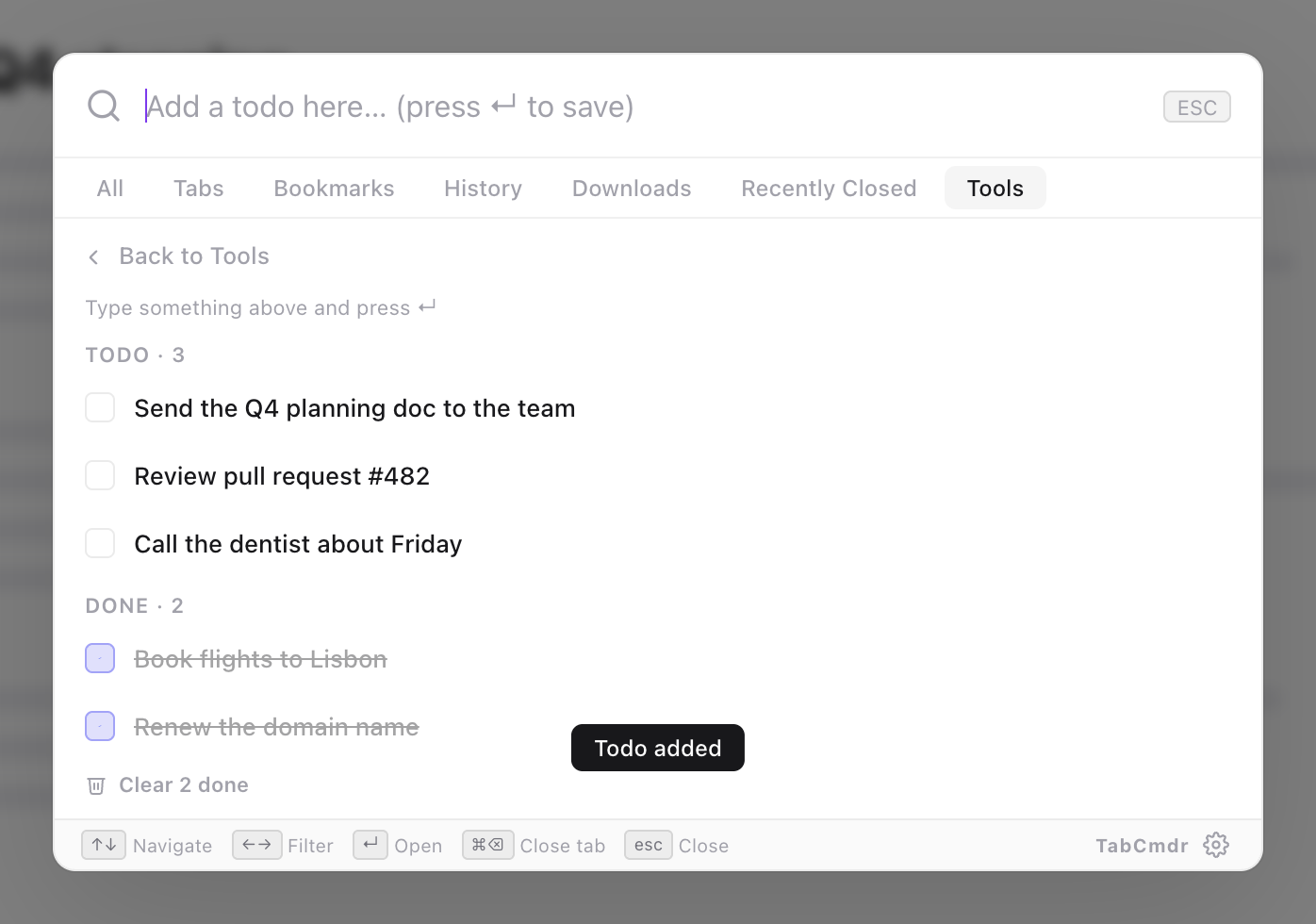Click the Call the dentist about Friday text
This screenshot has height=924, width=1316.
(298, 544)
